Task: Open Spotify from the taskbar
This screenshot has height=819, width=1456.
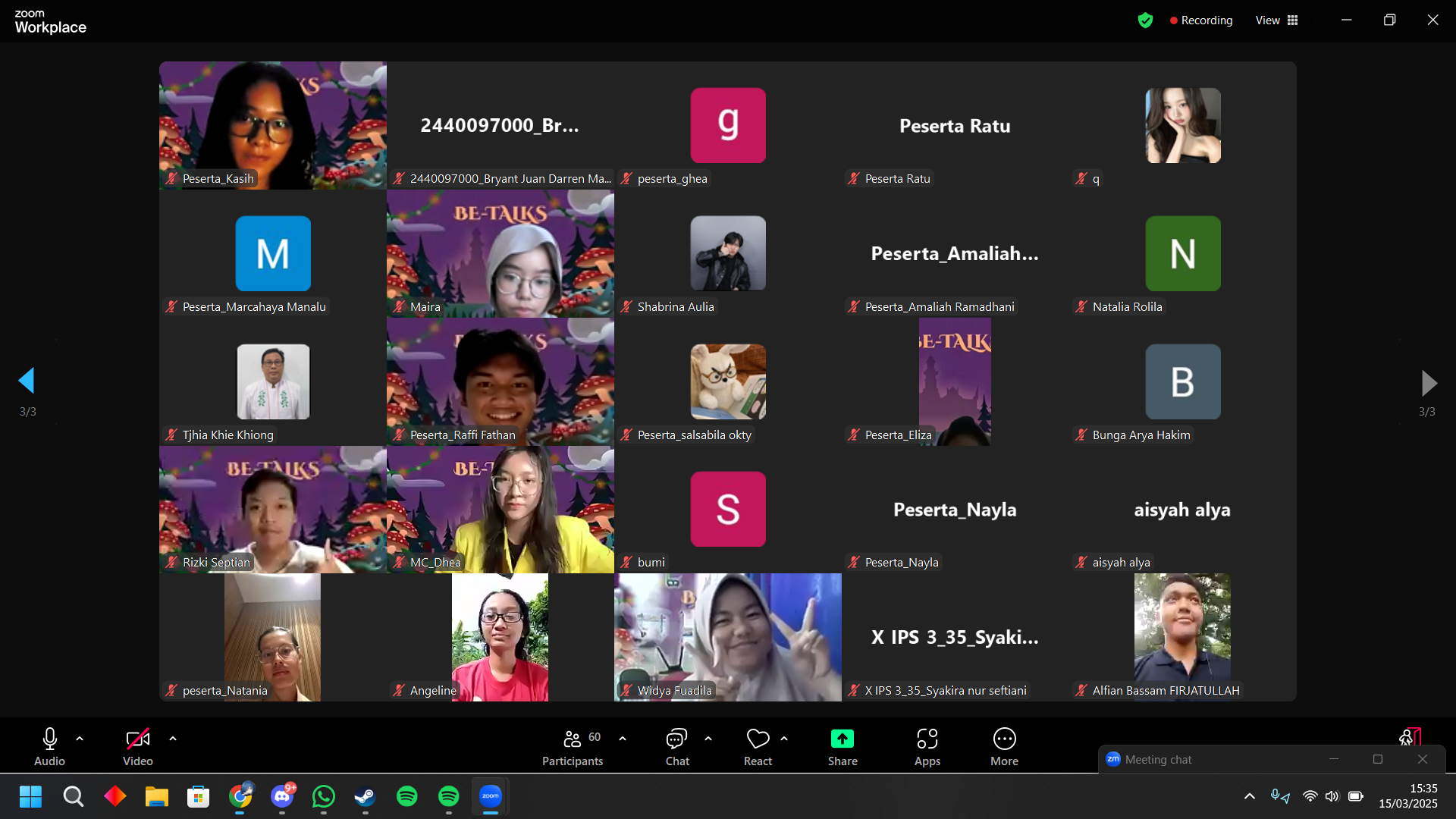Action: [407, 796]
